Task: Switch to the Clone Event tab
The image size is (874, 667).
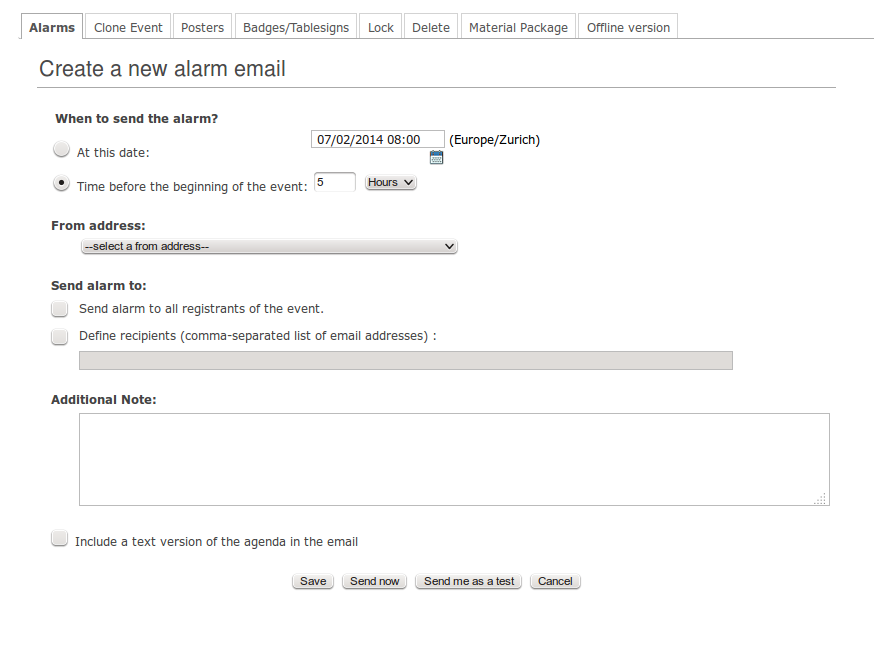Action: click(x=128, y=27)
